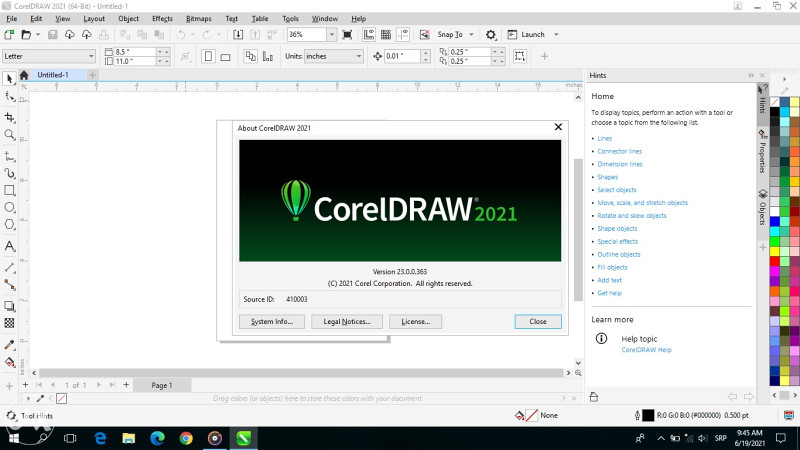Expand the Launch dropdown arrow
Viewport: 800px width, 450px height.
[556, 34]
